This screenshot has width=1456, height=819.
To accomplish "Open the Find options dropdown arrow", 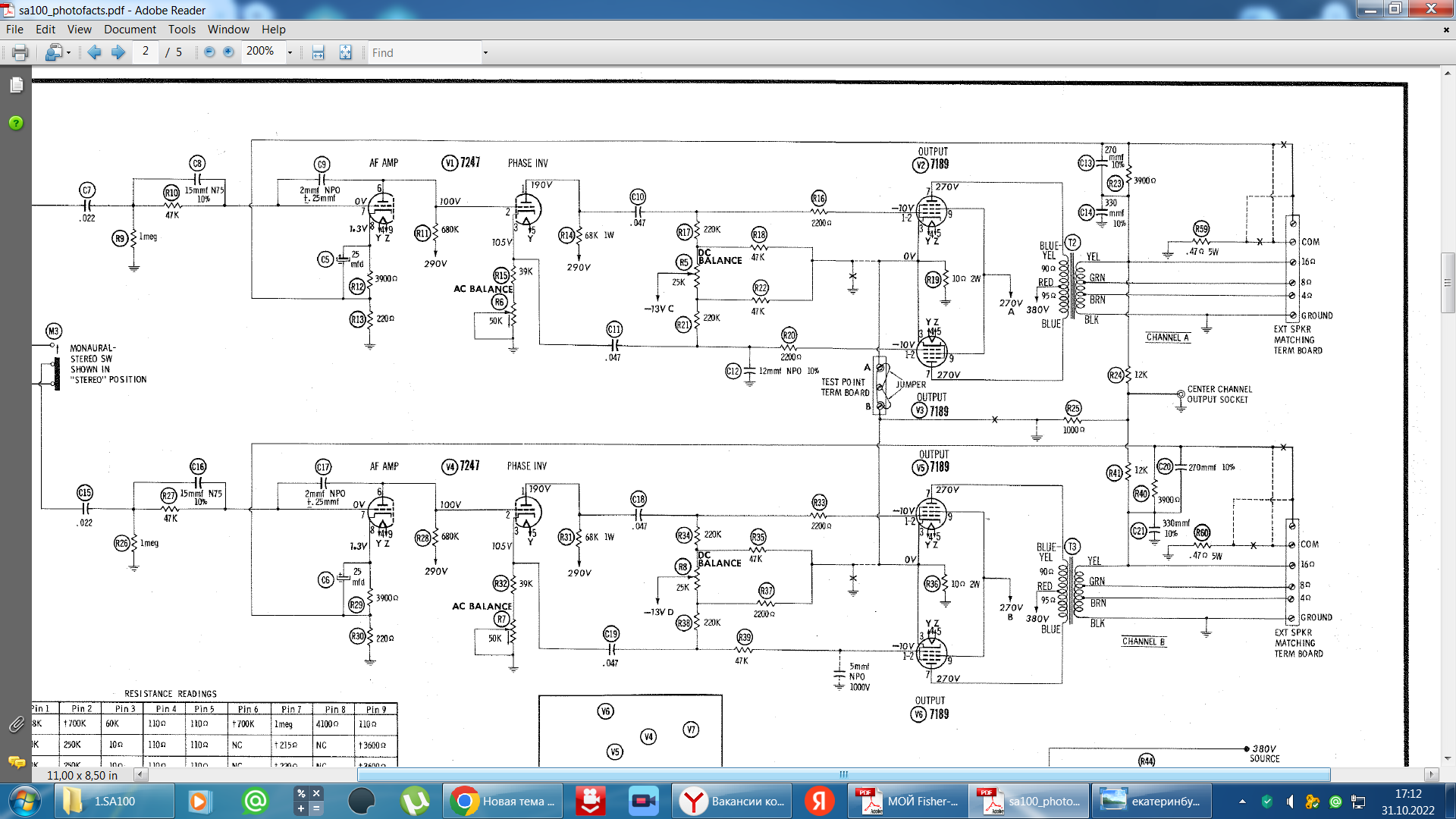I will coord(485,52).
